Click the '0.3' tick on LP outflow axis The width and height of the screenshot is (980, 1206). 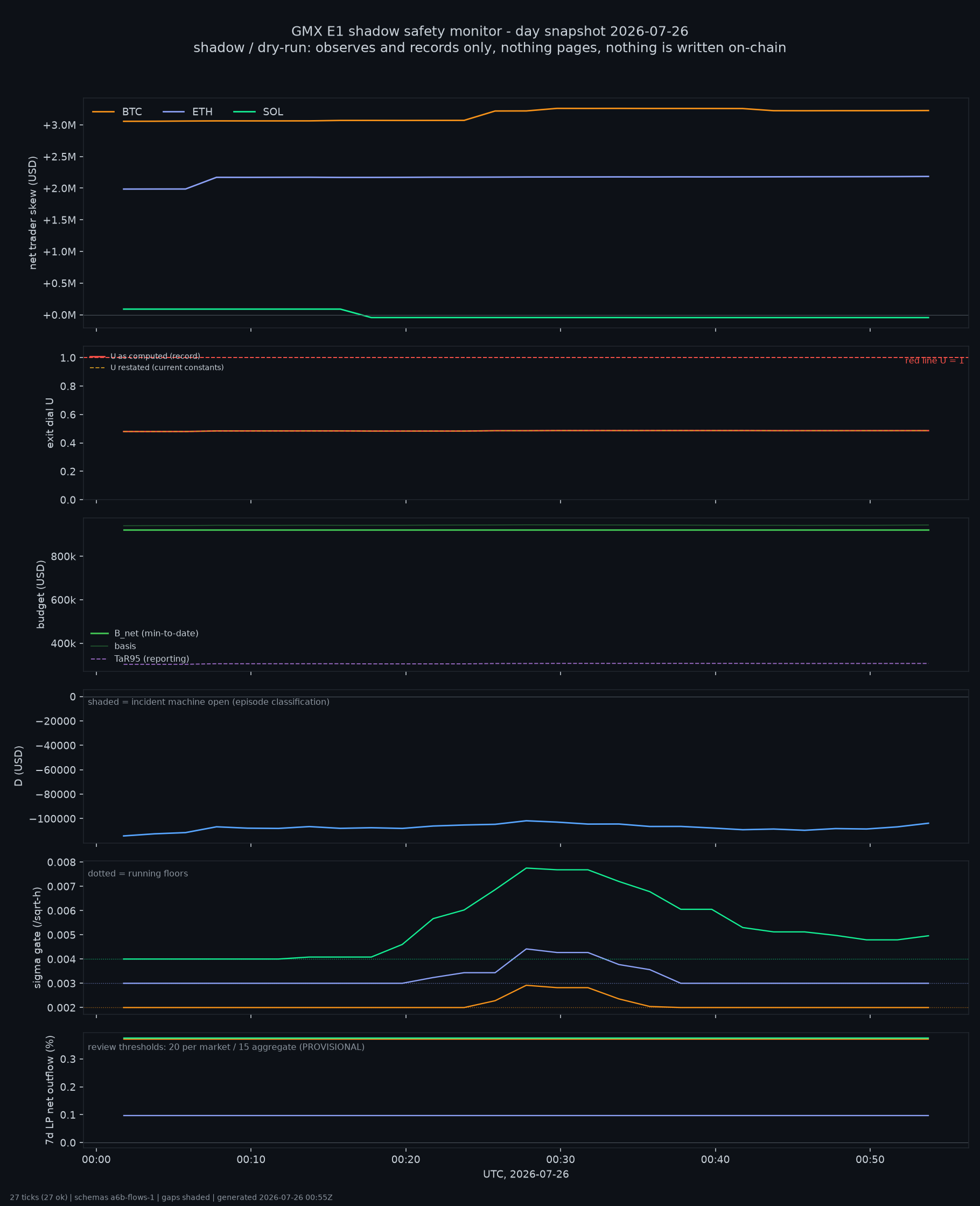pyautogui.click(x=68, y=1058)
